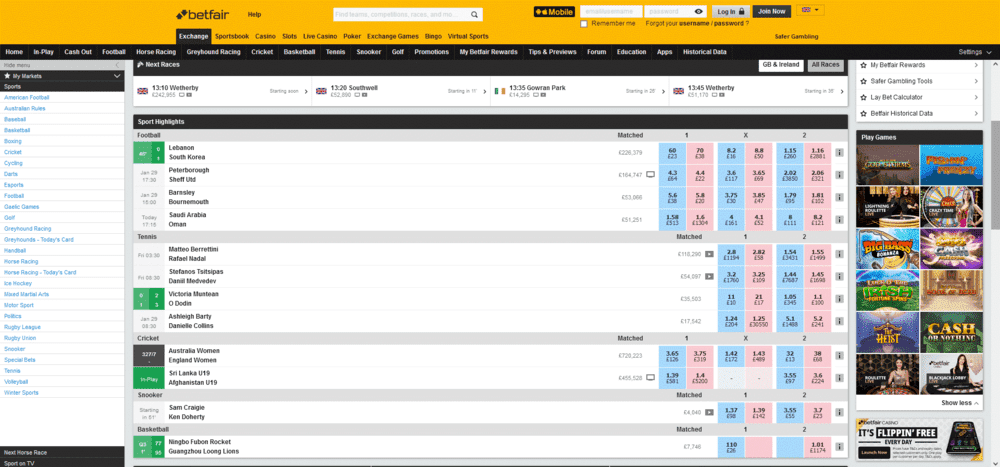The image size is (1000, 467).
Task: Click star icon beside My Betfair Rewards
Action: tap(864, 65)
